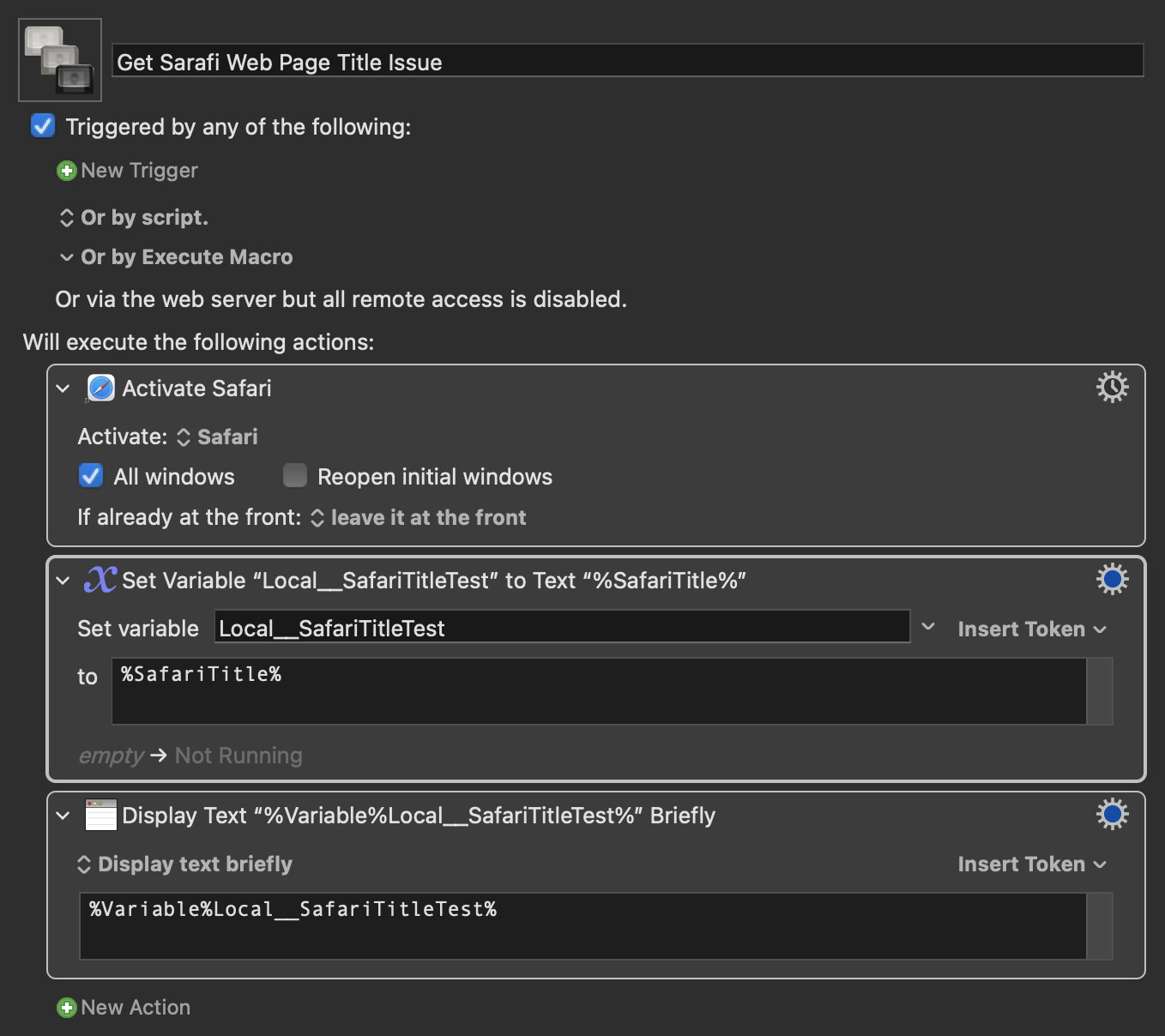Click the empty → Not Running status
This screenshot has height=1036, width=1165.
click(190, 756)
